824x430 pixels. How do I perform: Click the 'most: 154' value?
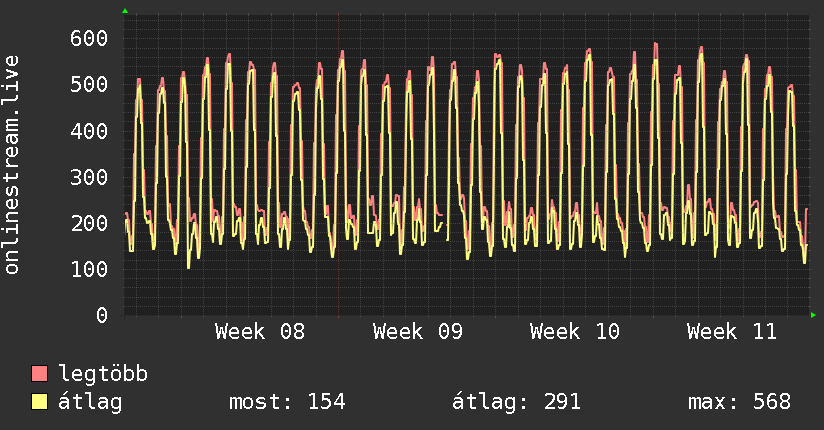(x=287, y=402)
